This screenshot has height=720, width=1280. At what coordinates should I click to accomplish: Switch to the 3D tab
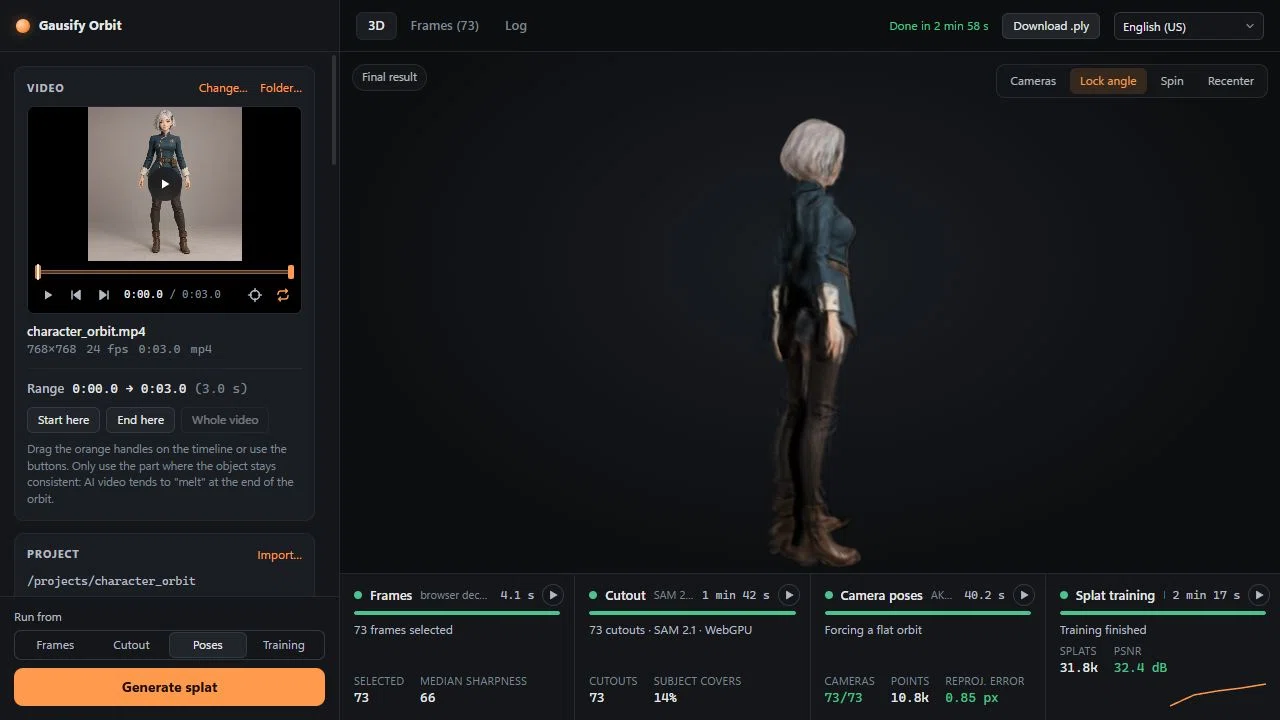pos(376,26)
